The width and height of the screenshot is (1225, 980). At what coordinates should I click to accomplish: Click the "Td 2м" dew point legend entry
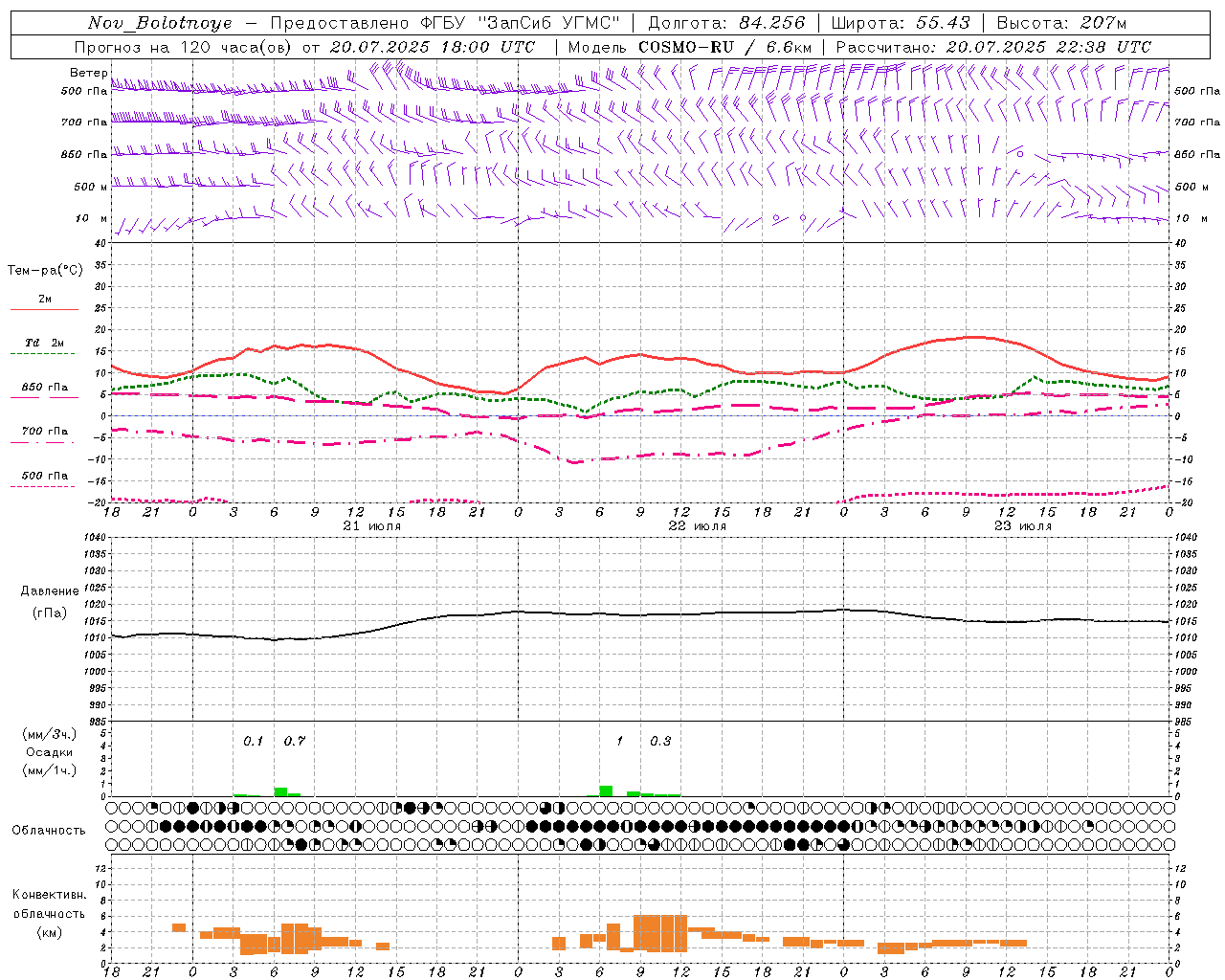tap(45, 343)
